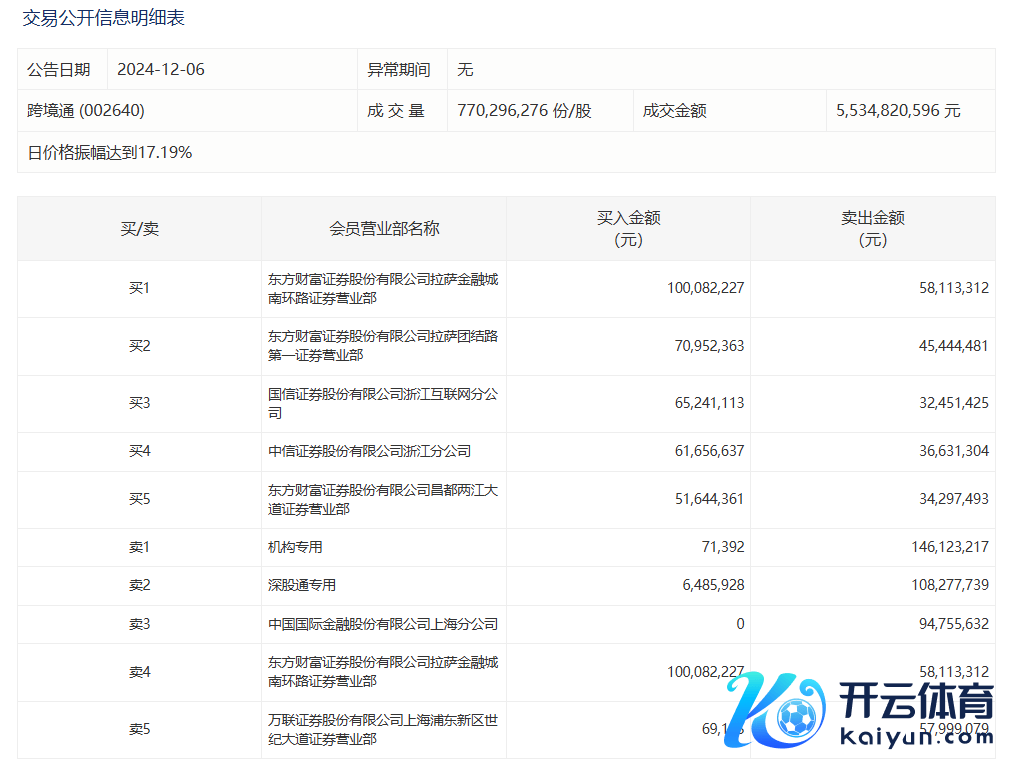The width and height of the screenshot is (1009, 770).
Task: Click the 买入金额 column header
Action: coord(628,229)
